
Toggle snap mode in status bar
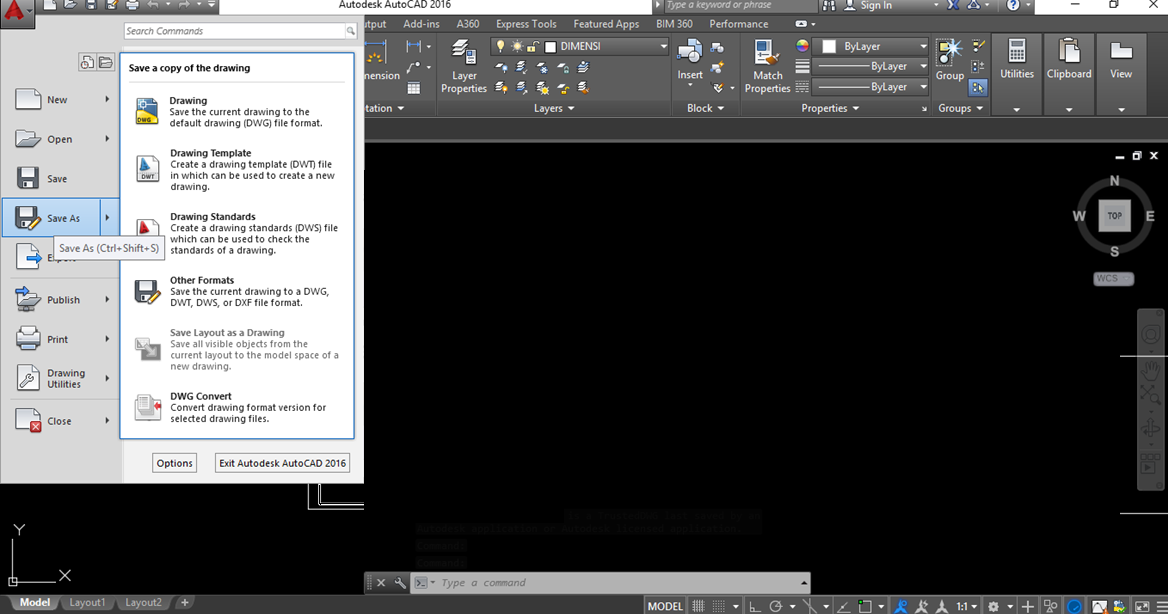click(718, 606)
